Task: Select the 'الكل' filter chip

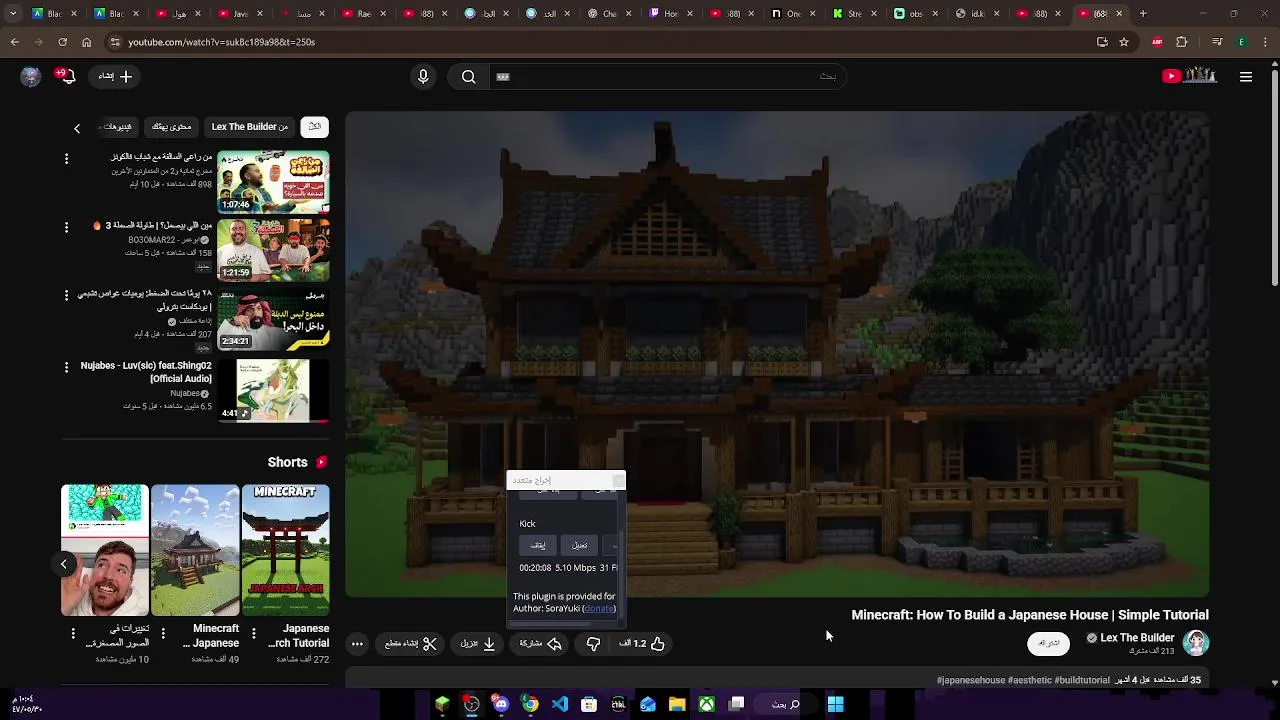Action: tap(315, 127)
